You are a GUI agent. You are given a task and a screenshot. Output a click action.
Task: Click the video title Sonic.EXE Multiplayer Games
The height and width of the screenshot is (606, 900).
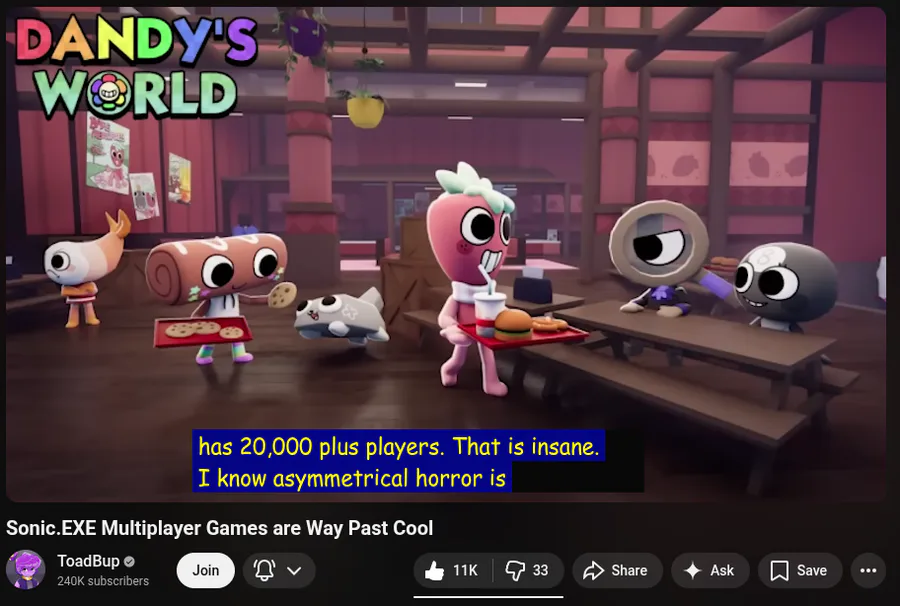(x=219, y=528)
